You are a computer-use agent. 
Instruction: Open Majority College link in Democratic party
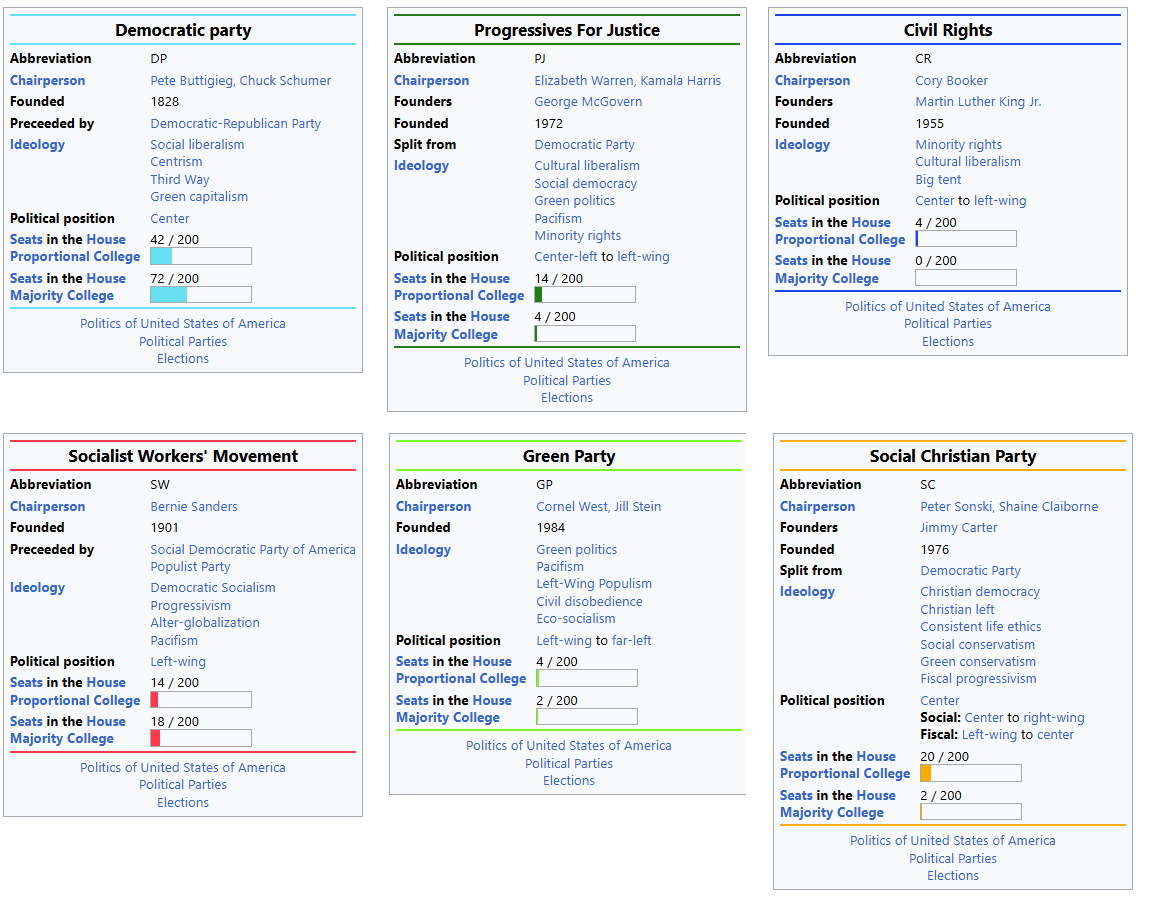coord(62,296)
